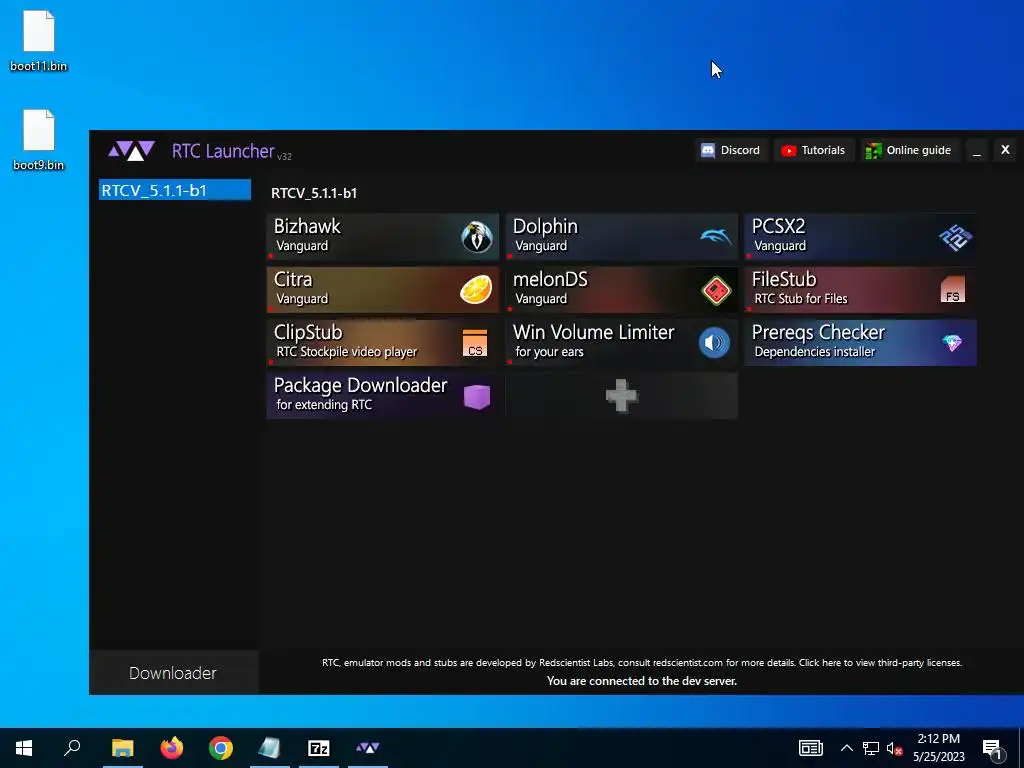
Task: Close the RTC Launcher window
Action: 1005,150
